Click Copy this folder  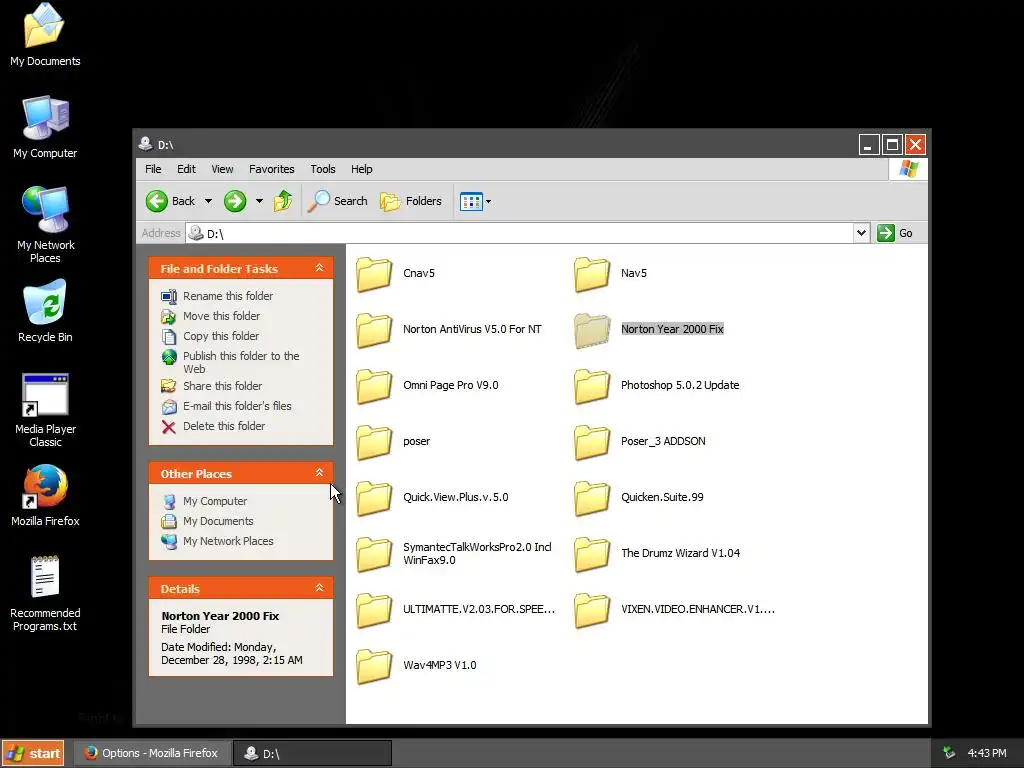[x=221, y=336]
